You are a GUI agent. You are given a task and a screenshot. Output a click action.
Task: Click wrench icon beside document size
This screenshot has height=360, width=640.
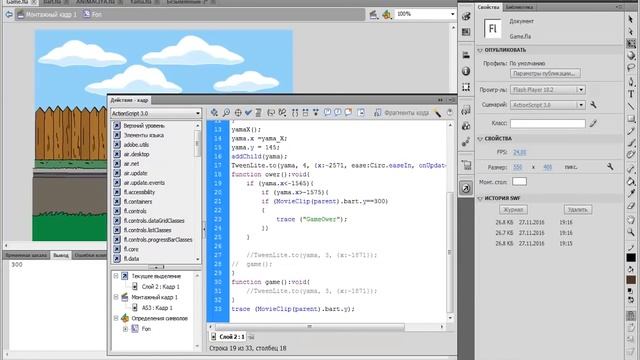[x=610, y=167]
